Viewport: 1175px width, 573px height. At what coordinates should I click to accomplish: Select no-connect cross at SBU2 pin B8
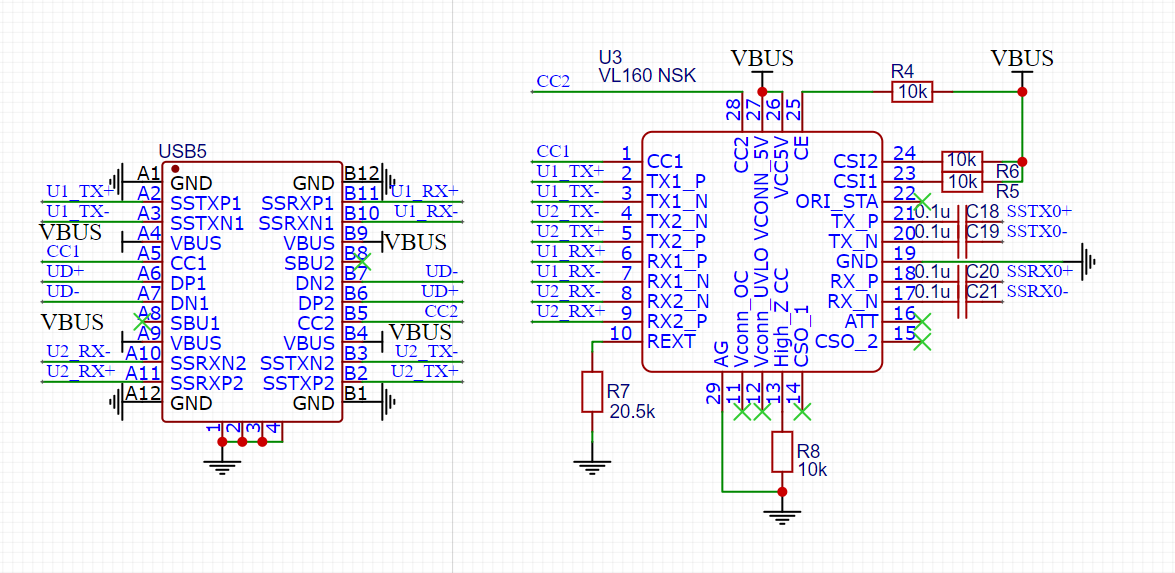364,261
